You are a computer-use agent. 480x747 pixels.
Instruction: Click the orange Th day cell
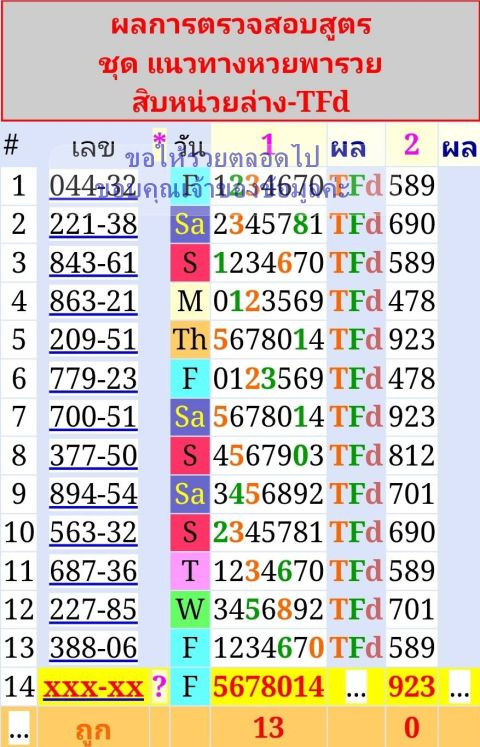tap(190, 340)
